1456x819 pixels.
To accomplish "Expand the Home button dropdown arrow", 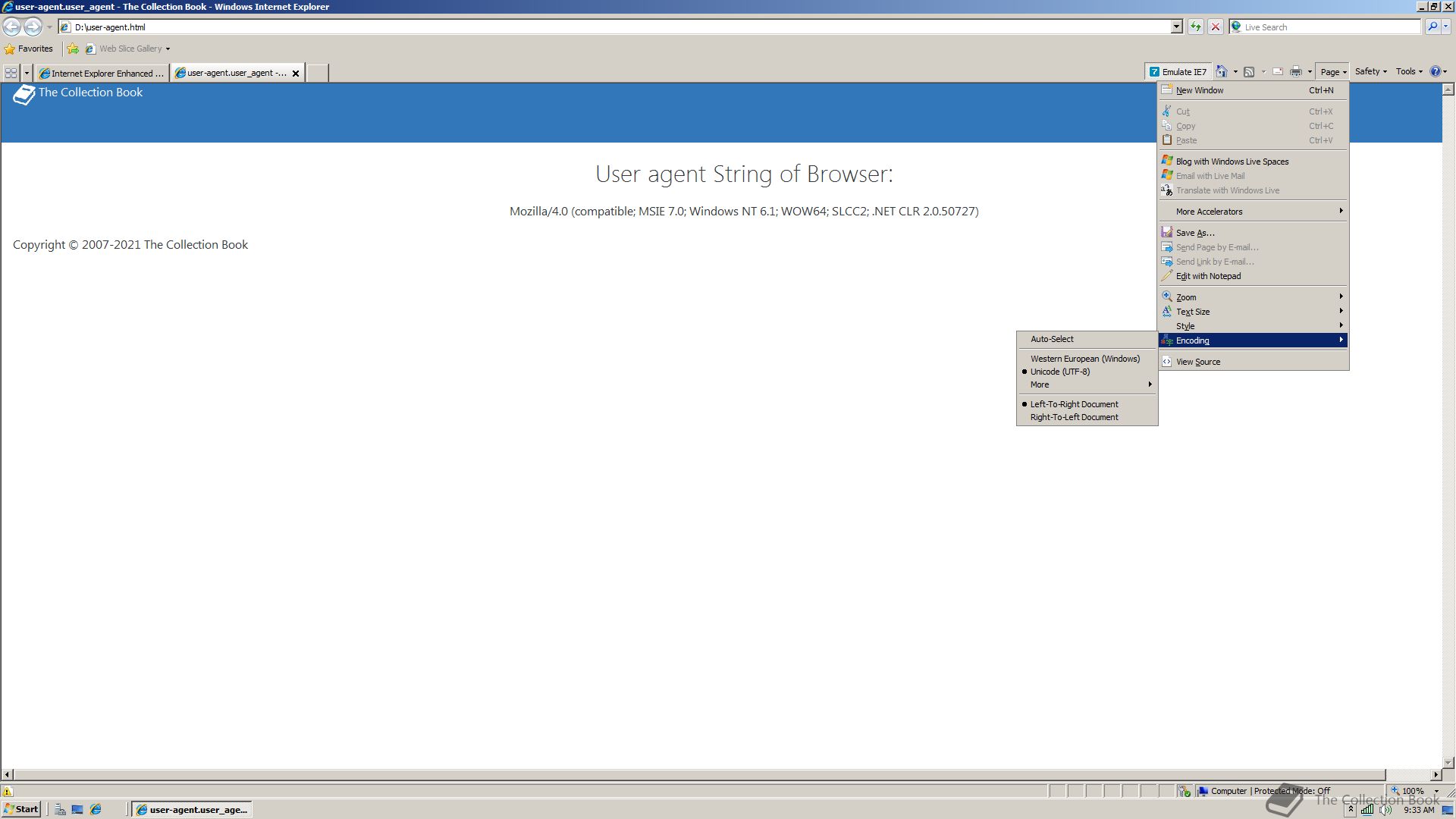I will coord(1235,72).
